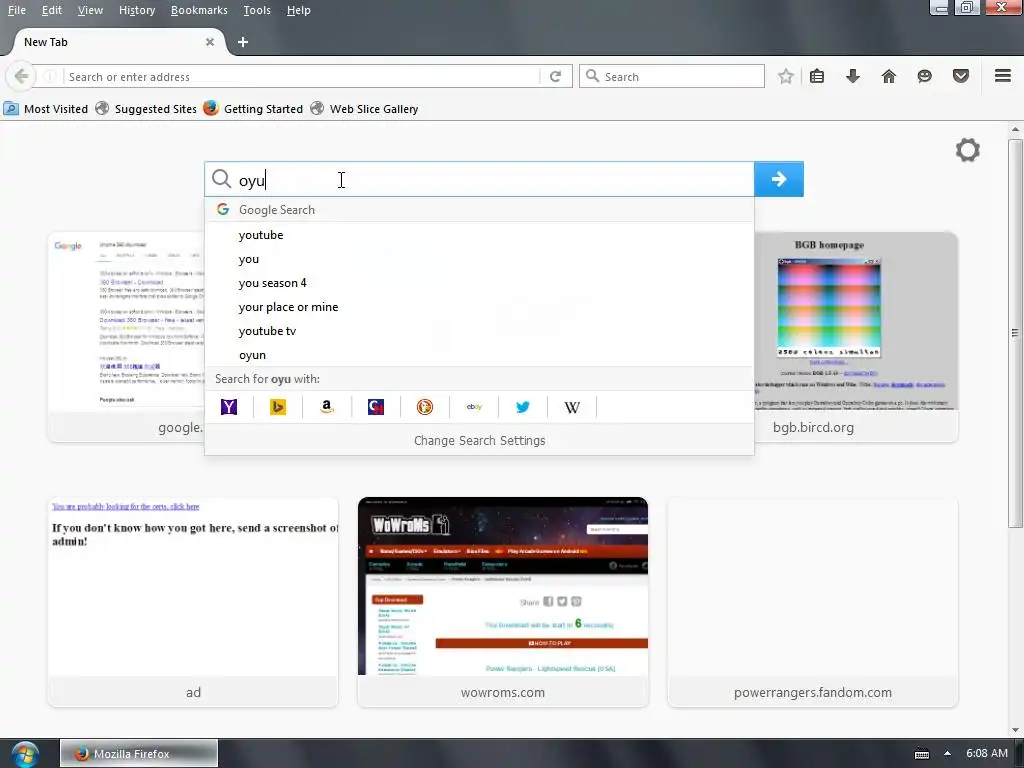Click the Google Search header row
Image resolution: width=1024 pixels, height=768 pixels.
tap(479, 210)
